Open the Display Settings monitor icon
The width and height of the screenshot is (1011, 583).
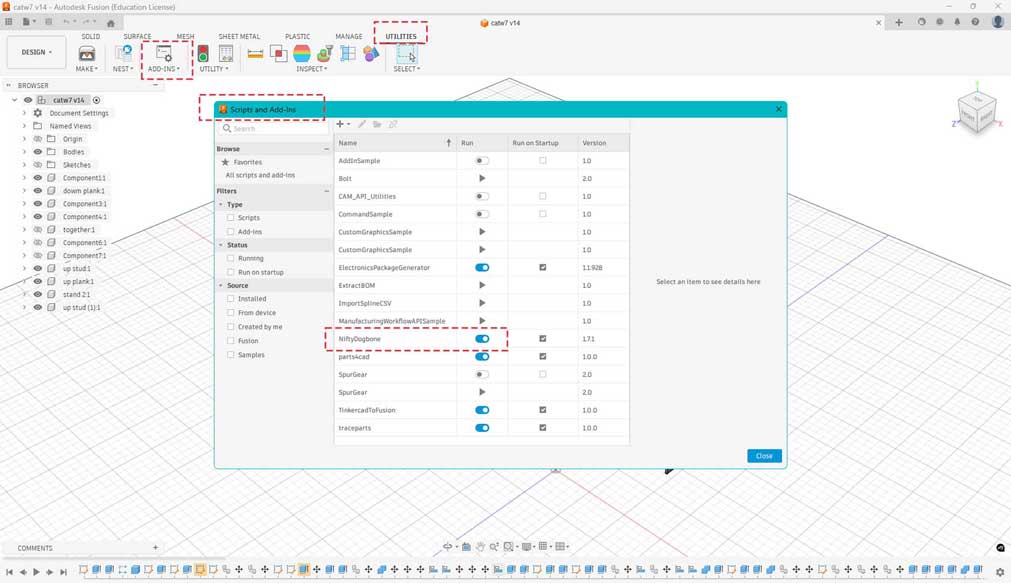pyautogui.click(x=526, y=546)
